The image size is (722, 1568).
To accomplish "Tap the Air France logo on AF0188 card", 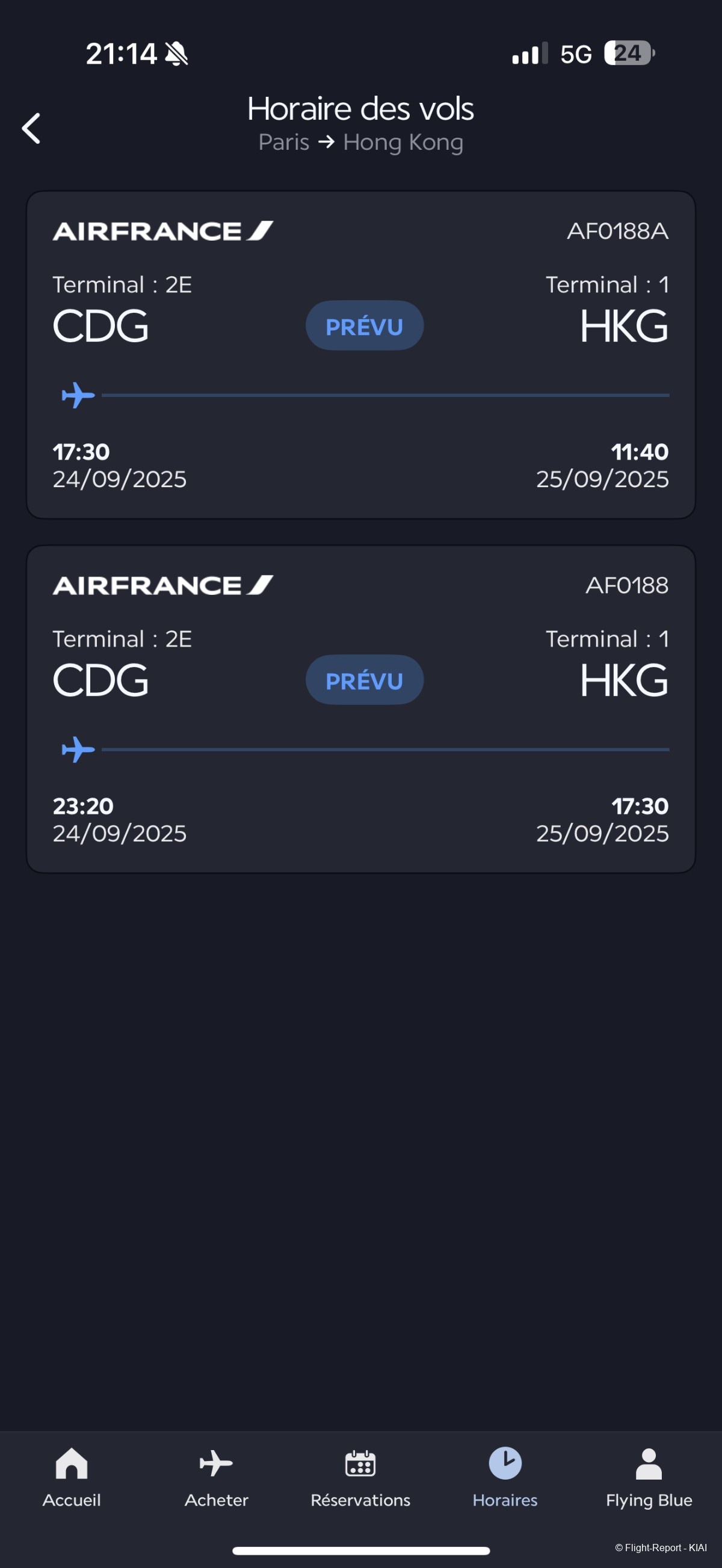I will coord(162,586).
